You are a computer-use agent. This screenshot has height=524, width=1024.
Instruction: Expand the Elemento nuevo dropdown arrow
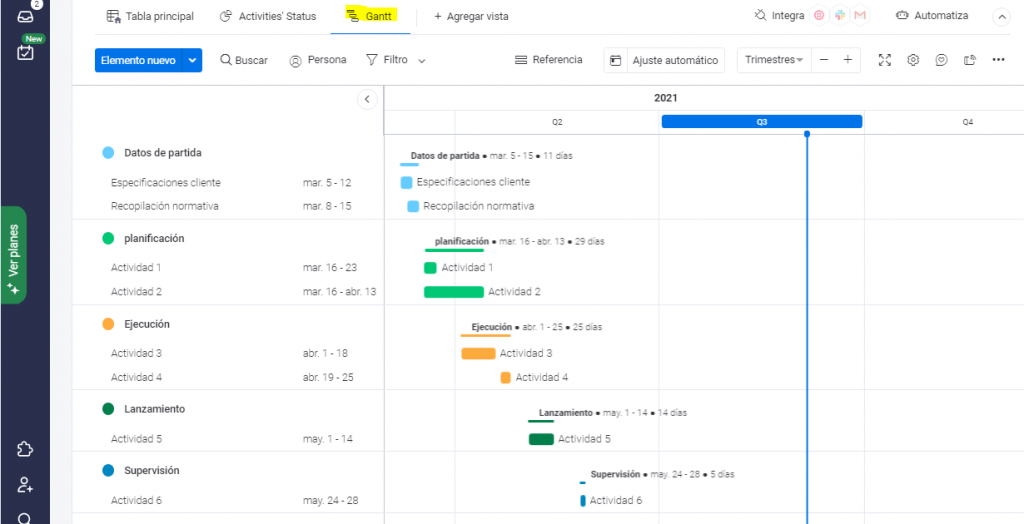[x=192, y=61]
